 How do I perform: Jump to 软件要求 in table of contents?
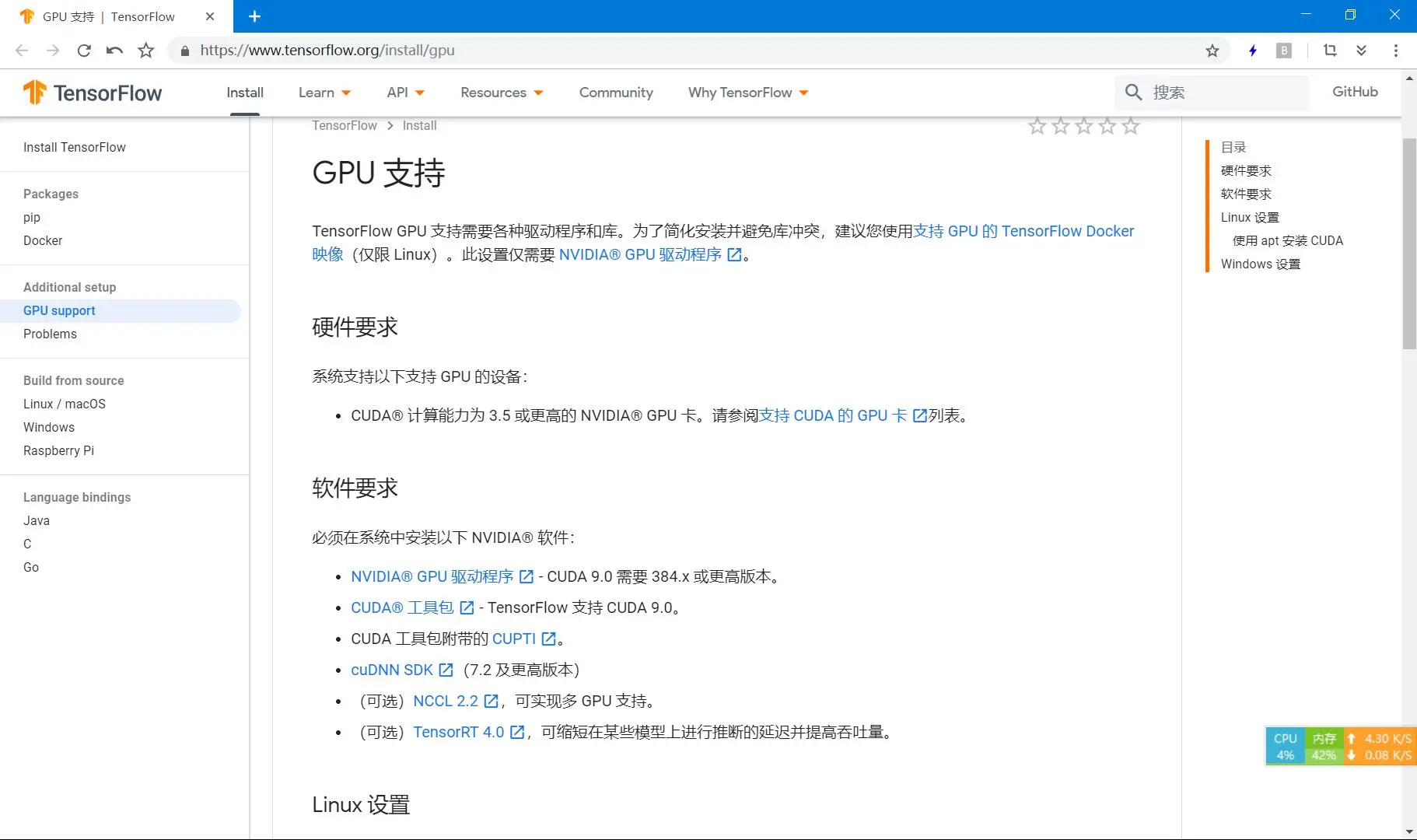point(1246,194)
